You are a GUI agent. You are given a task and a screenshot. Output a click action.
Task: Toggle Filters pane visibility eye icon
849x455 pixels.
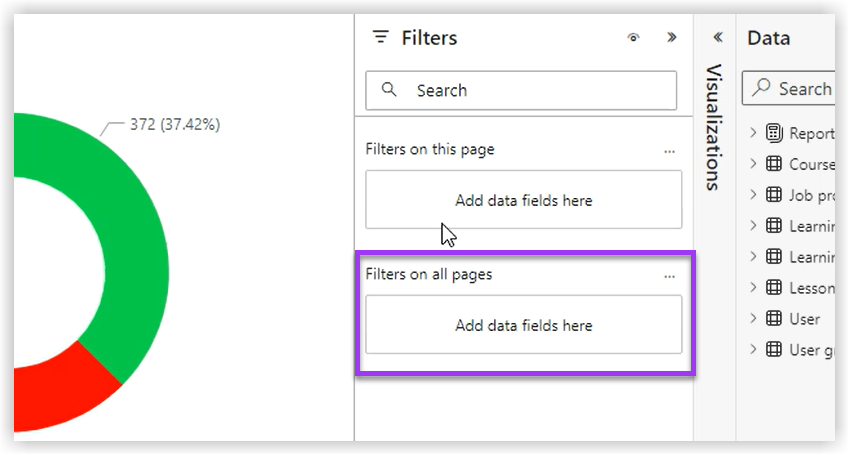633,38
